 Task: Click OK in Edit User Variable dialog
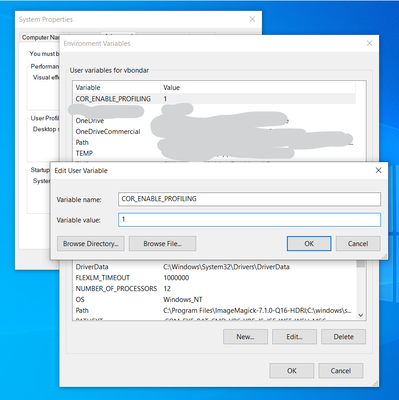point(309,244)
